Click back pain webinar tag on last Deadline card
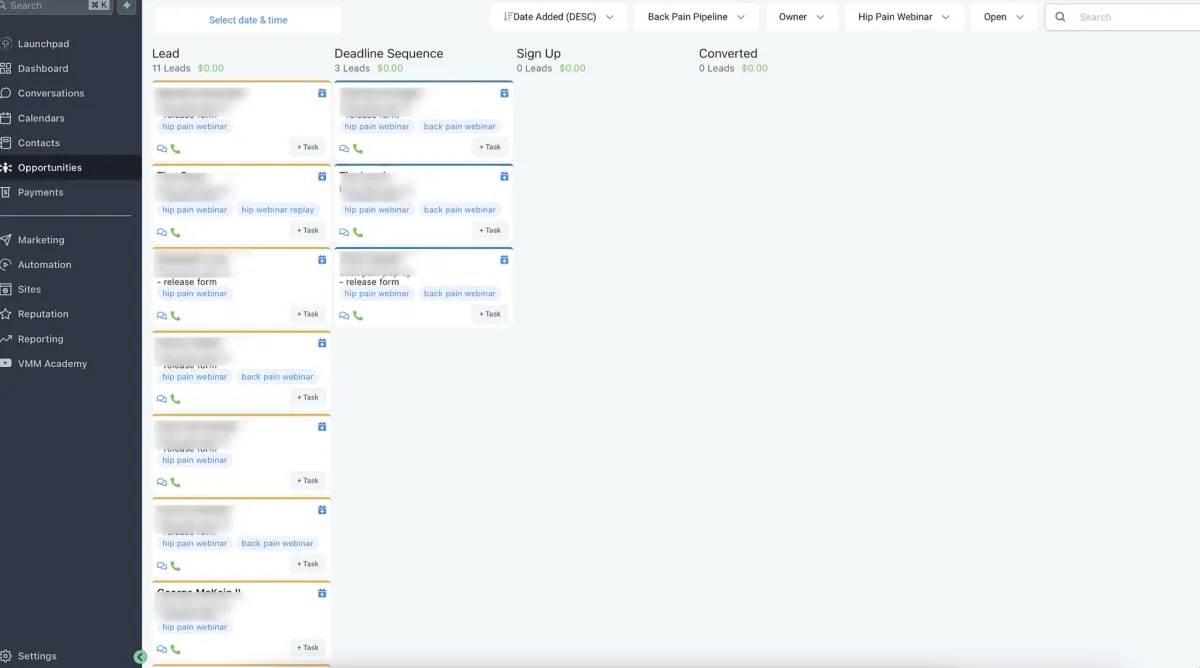 pos(460,294)
